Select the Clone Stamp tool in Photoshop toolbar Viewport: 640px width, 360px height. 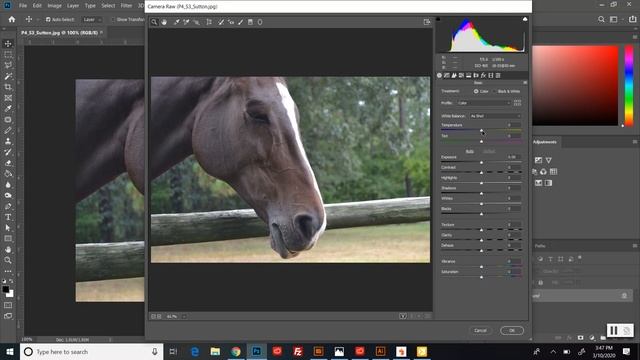click(8, 141)
